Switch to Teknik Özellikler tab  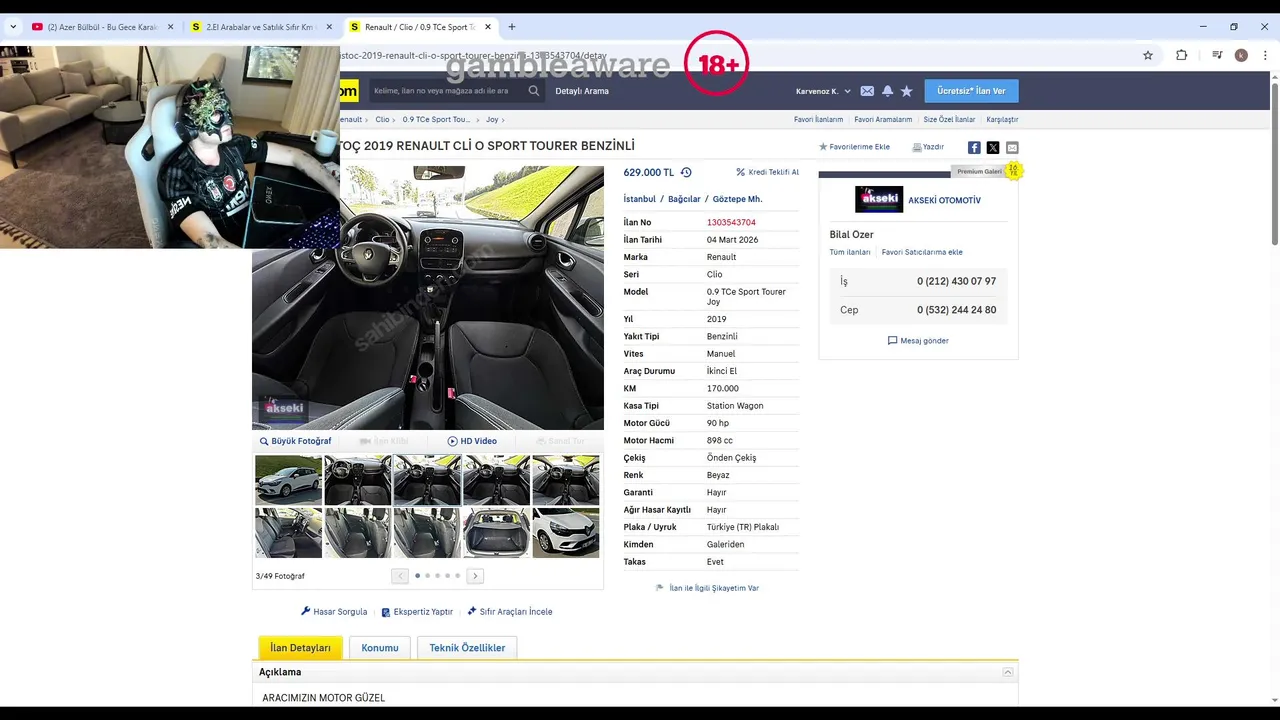click(x=467, y=648)
